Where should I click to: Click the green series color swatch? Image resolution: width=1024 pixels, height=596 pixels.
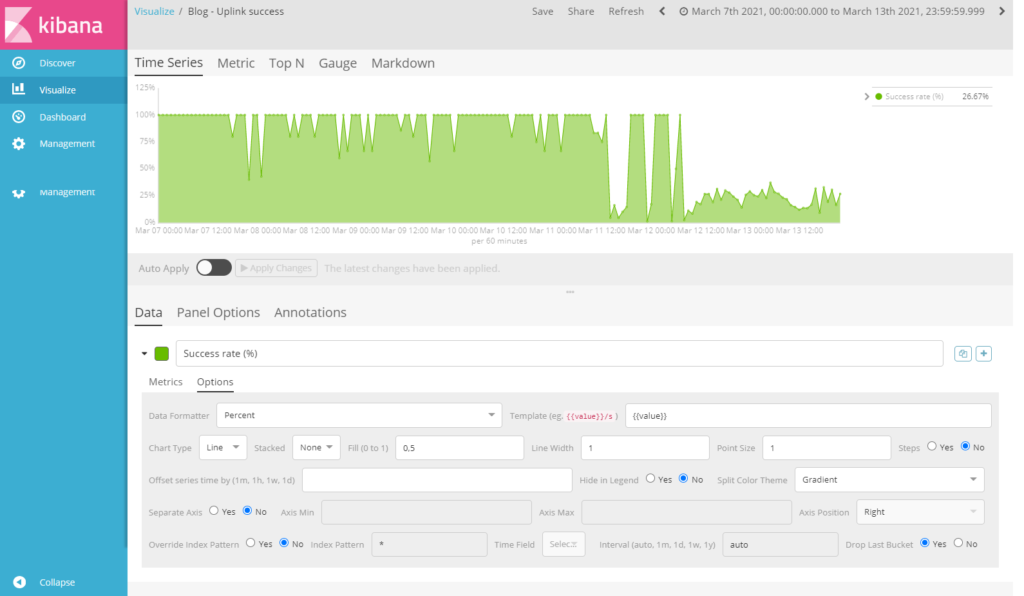[161, 354]
